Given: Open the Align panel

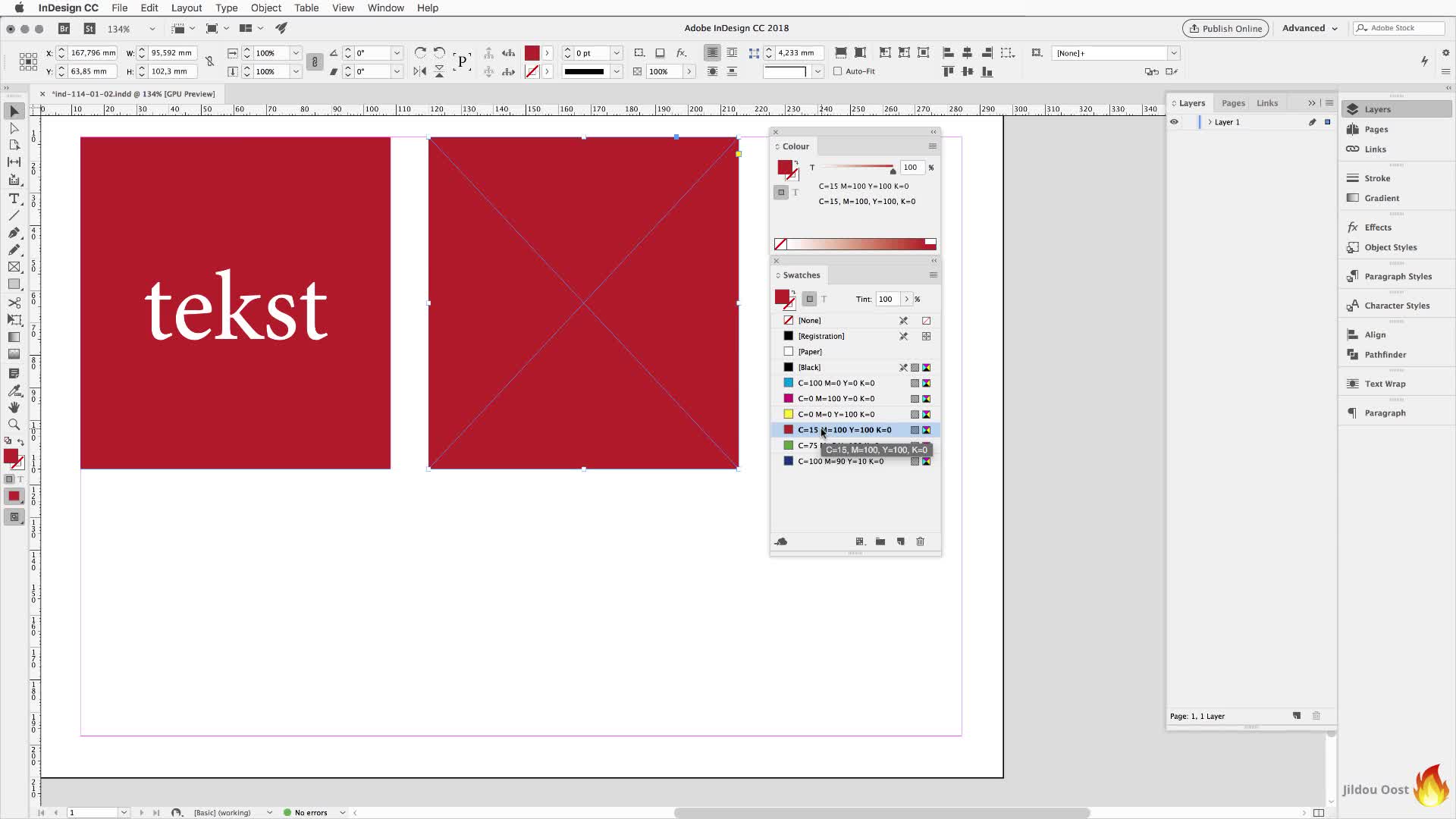Looking at the screenshot, I should click(x=1374, y=335).
